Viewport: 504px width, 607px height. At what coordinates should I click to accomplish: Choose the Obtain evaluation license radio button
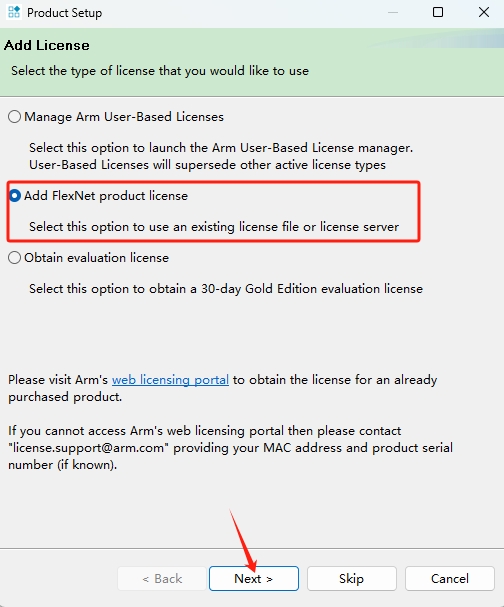tap(14, 257)
